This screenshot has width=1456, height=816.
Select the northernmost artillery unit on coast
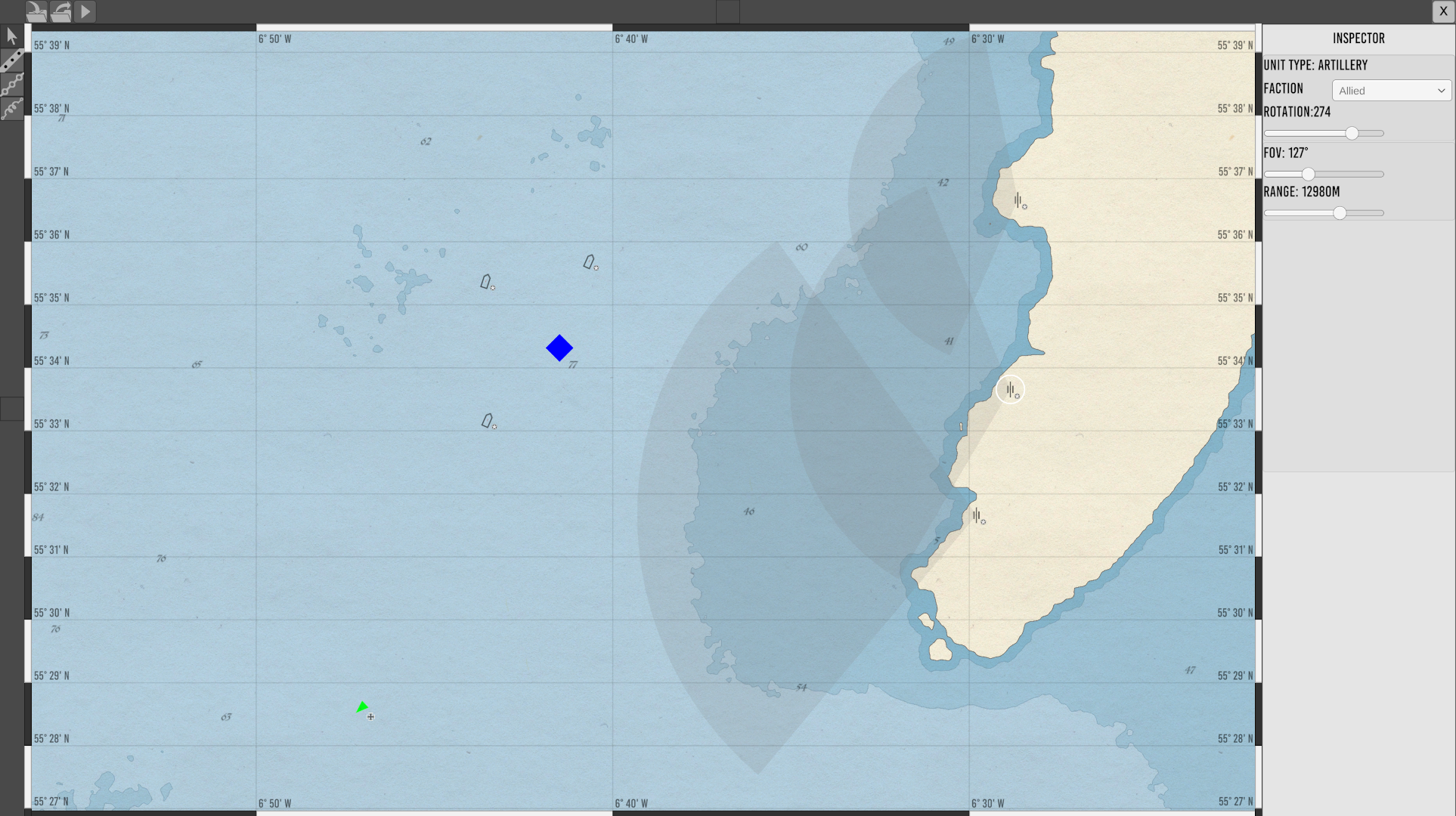coord(1018,200)
